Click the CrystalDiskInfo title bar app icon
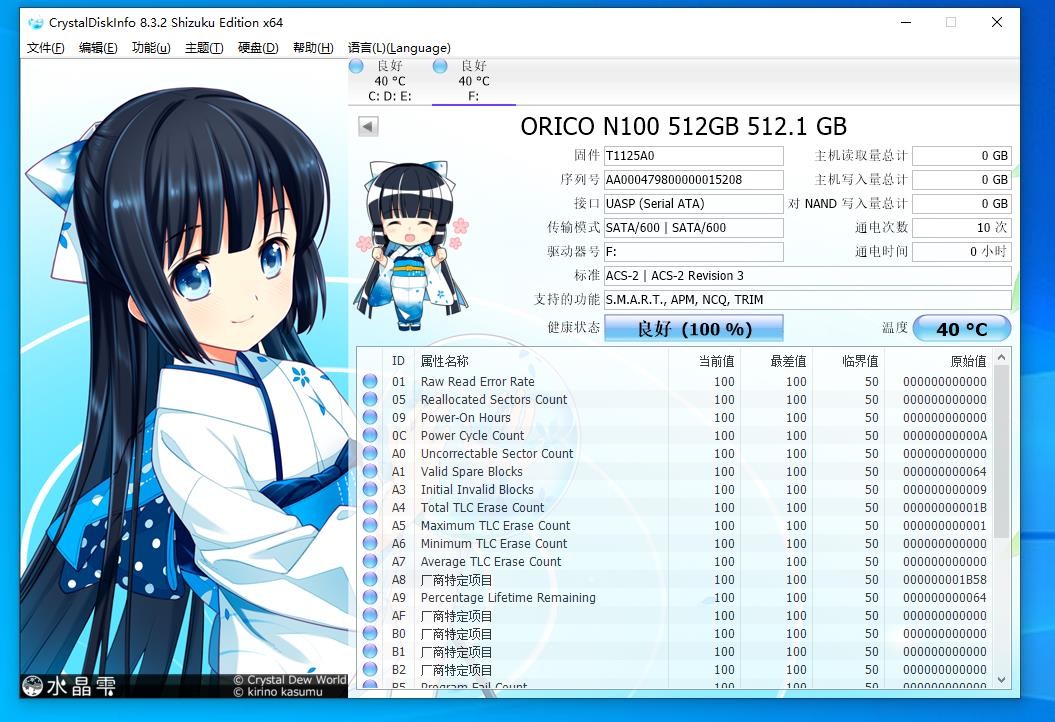This screenshot has height=722, width=1055. [36, 22]
